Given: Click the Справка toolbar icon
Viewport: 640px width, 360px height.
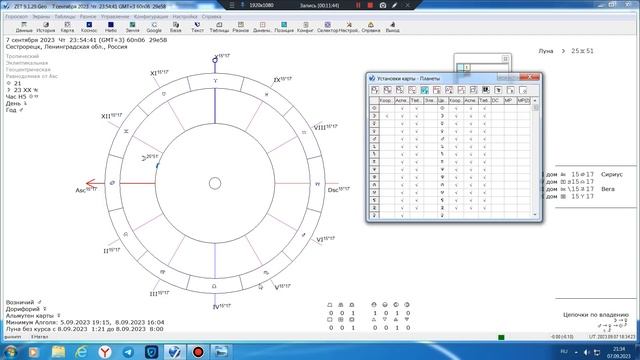Looking at the screenshot, I should pyautogui.click(x=371, y=27).
